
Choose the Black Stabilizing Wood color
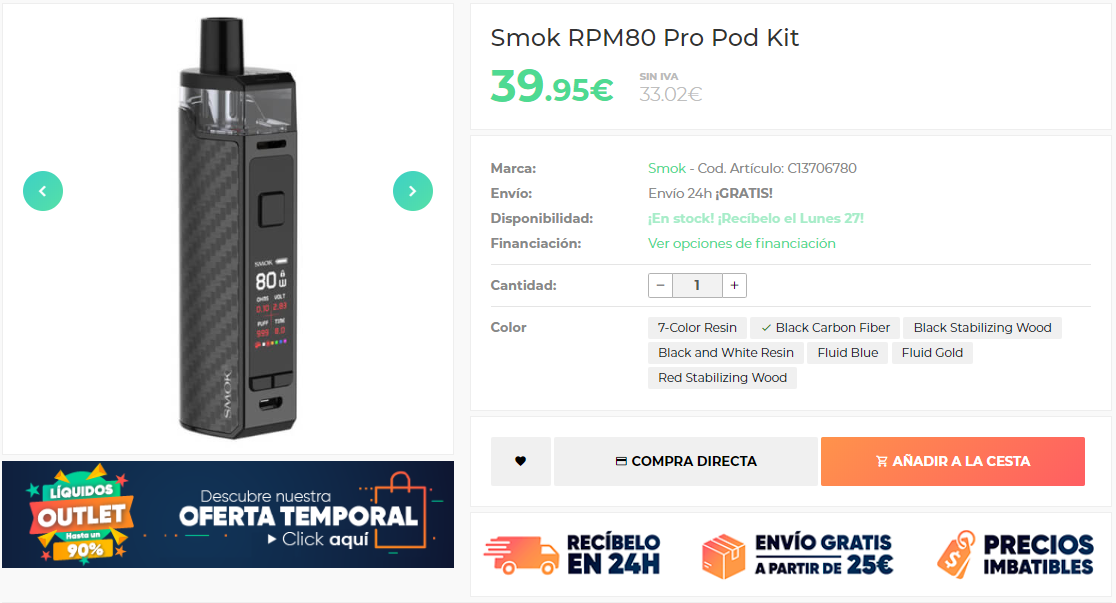click(982, 327)
